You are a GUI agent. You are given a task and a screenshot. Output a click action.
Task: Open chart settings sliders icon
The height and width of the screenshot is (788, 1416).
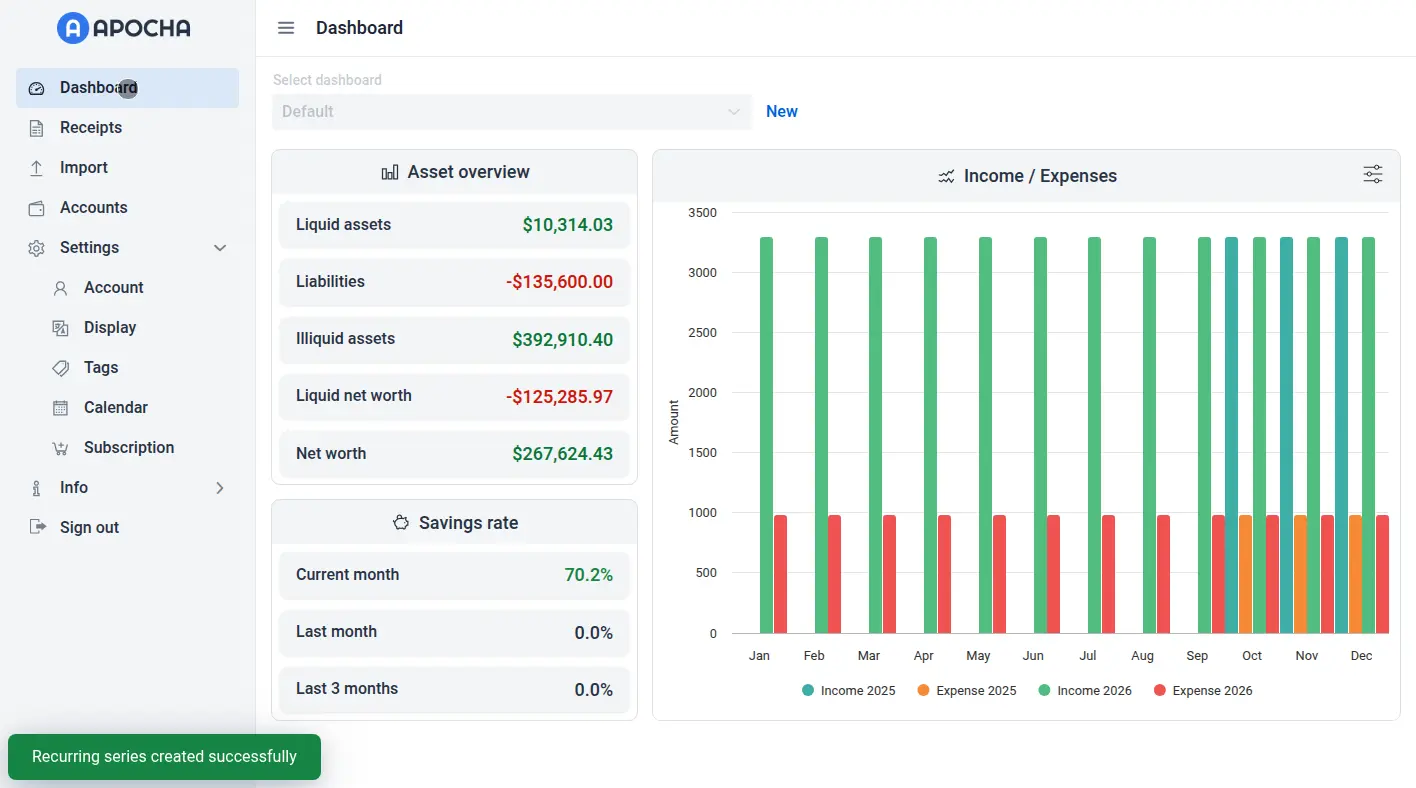pos(1372,175)
